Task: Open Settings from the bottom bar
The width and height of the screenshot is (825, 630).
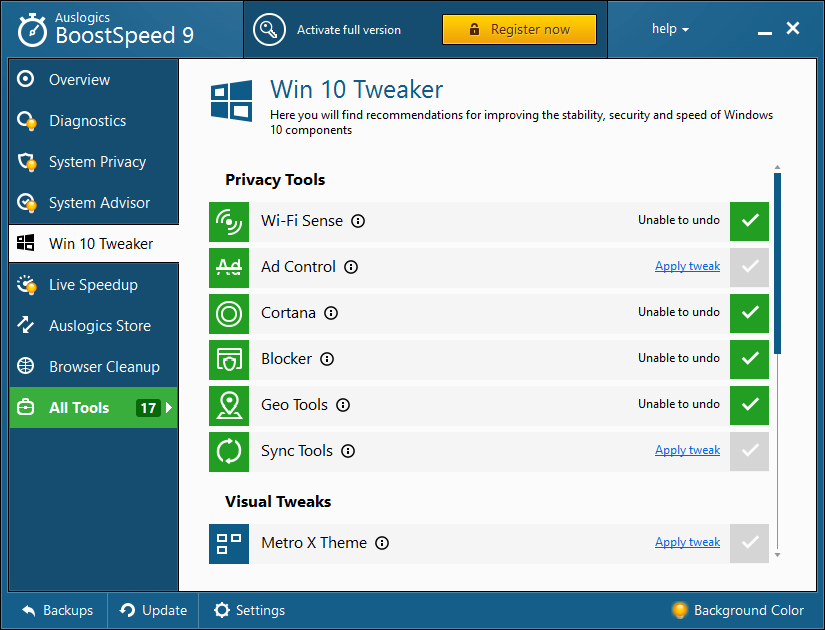Action: point(249,611)
